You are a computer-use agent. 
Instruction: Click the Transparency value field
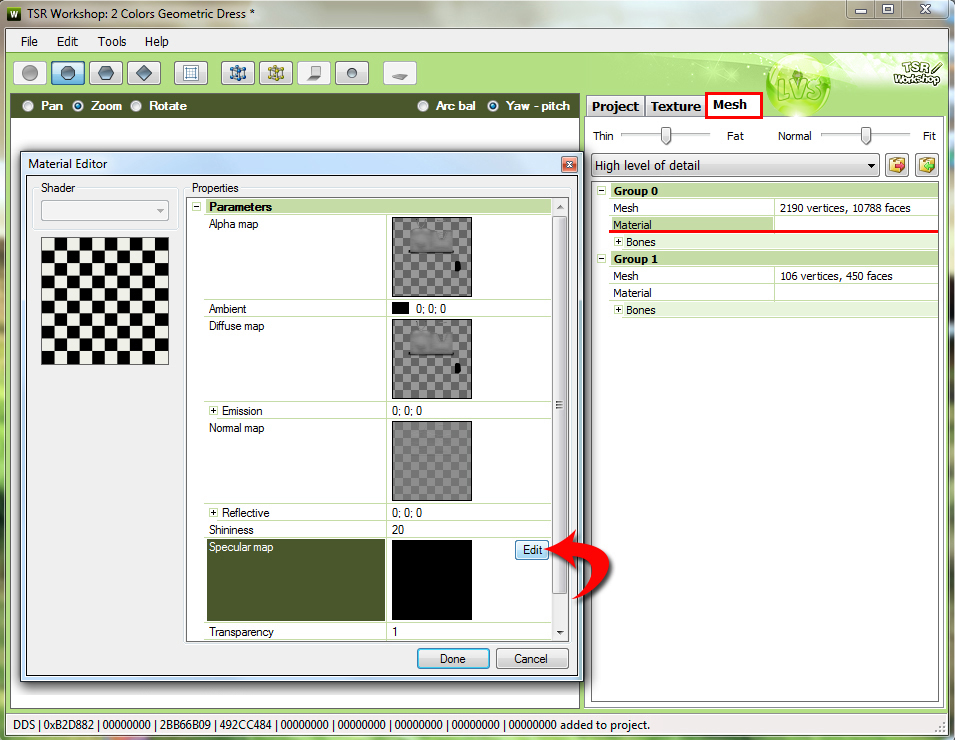[x=468, y=632]
